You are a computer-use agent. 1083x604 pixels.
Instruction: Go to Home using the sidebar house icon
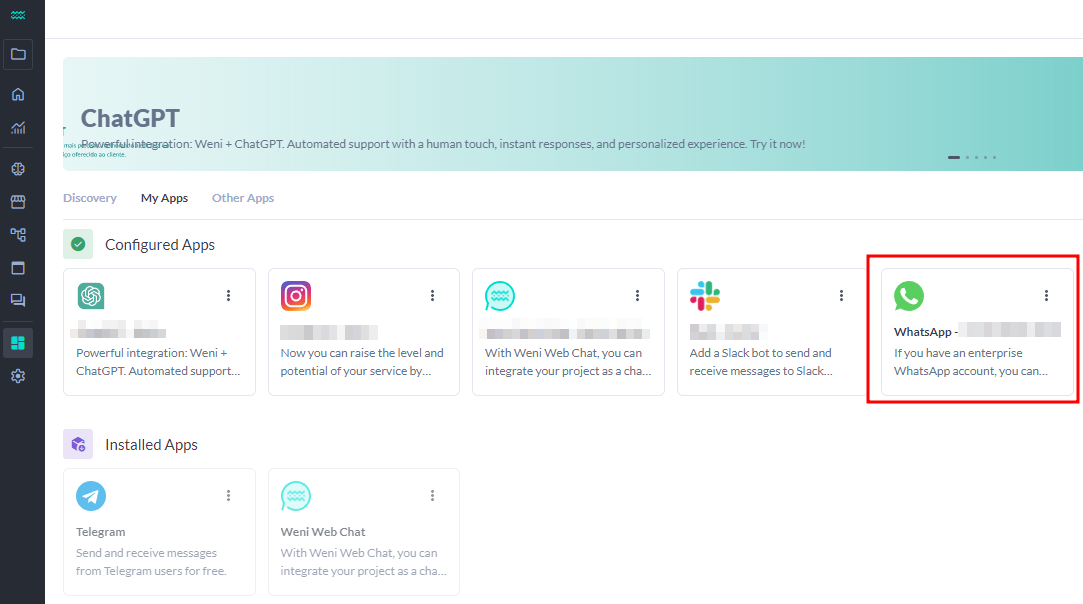pos(18,94)
